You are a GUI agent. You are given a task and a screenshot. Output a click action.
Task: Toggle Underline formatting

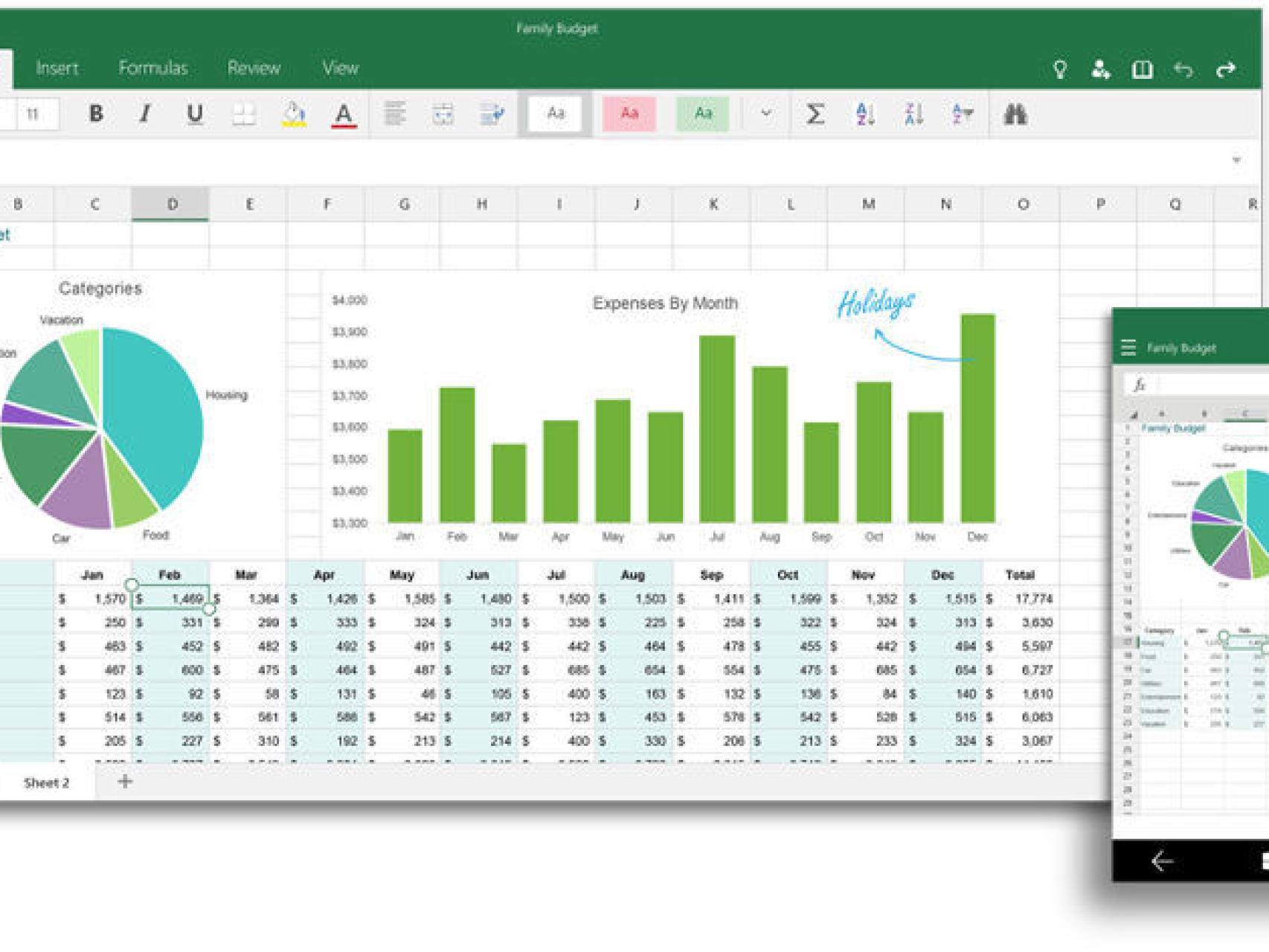pos(194,114)
